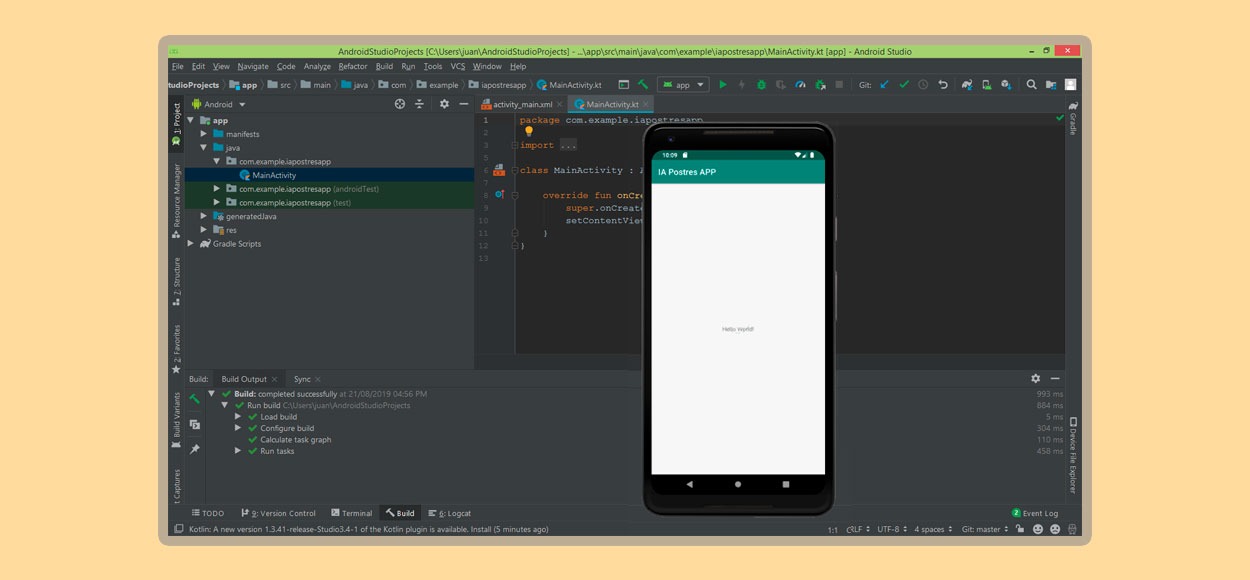This screenshot has height=580, width=1250.
Task: Click the Apply Changes lightning icon
Action: [x=741, y=85]
